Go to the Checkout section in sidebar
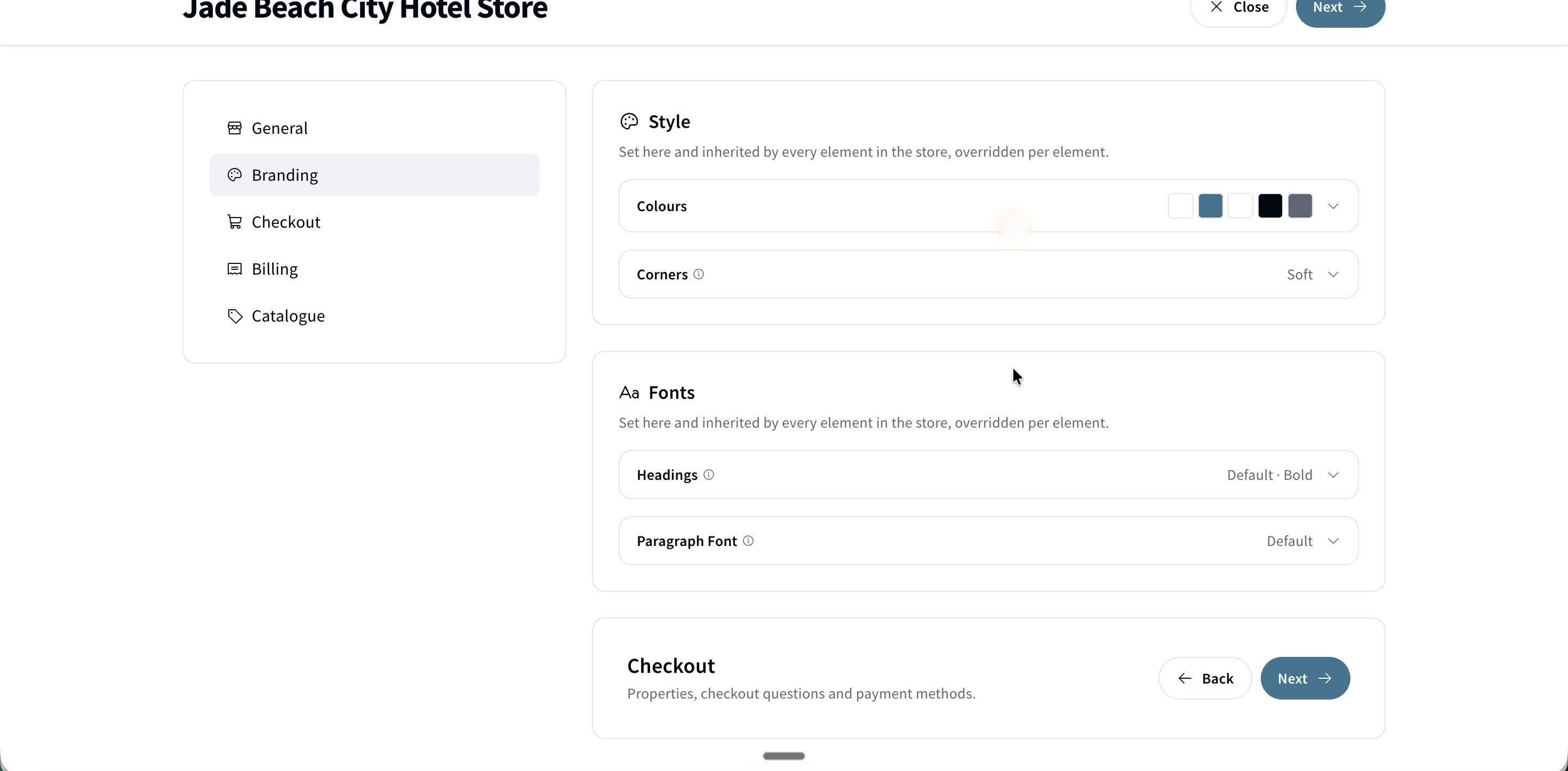The height and width of the screenshot is (771, 1568). pyautogui.click(x=374, y=221)
